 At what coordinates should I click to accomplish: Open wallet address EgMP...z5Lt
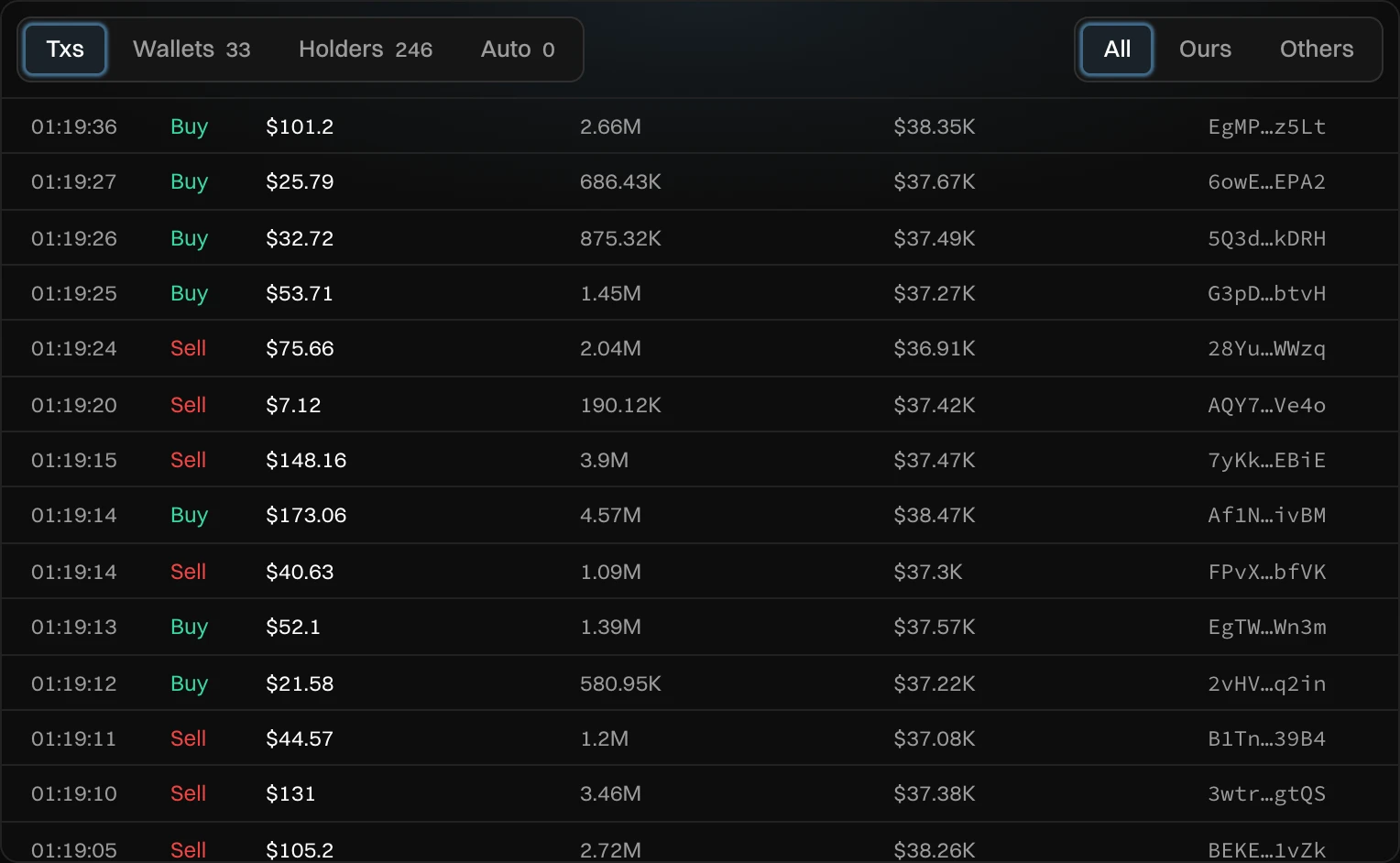click(x=1267, y=126)
